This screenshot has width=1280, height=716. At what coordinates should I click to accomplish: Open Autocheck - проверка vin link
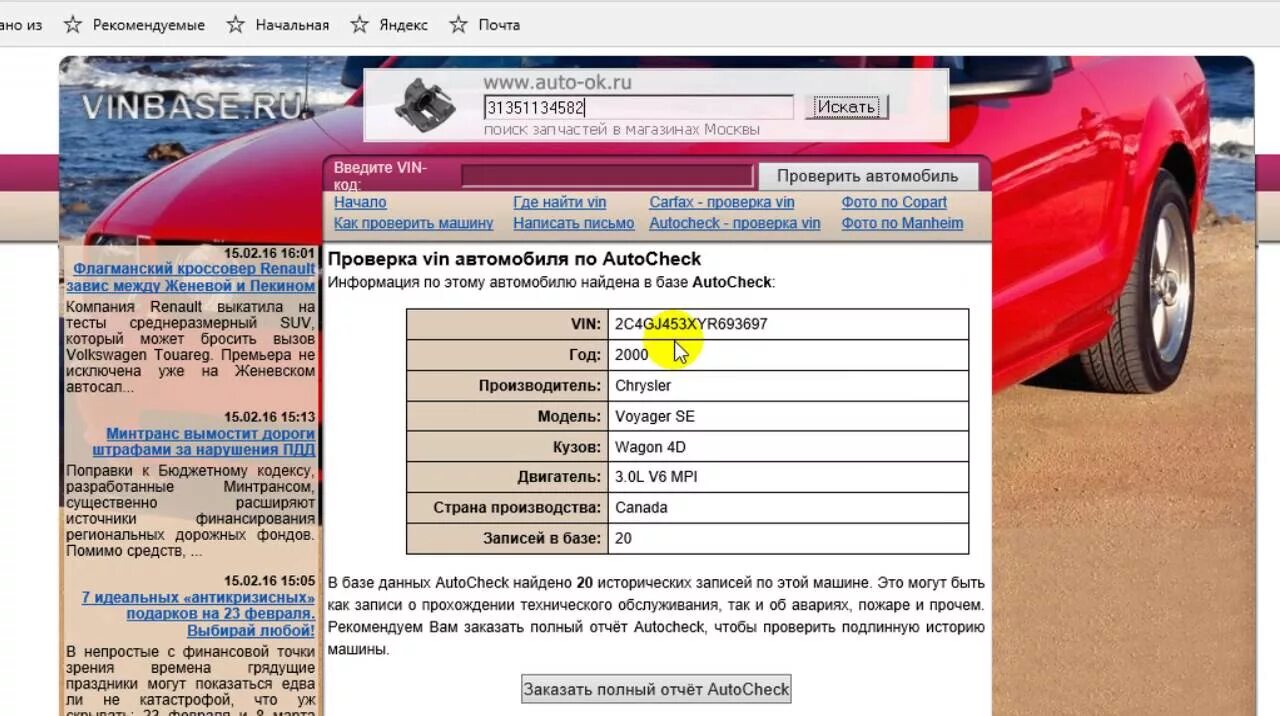[735, 223]
